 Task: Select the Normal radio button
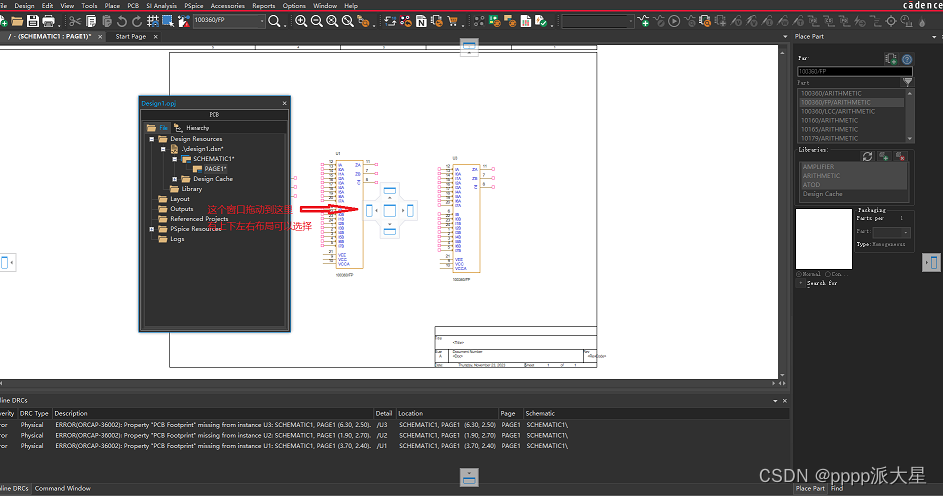point(799,274)
